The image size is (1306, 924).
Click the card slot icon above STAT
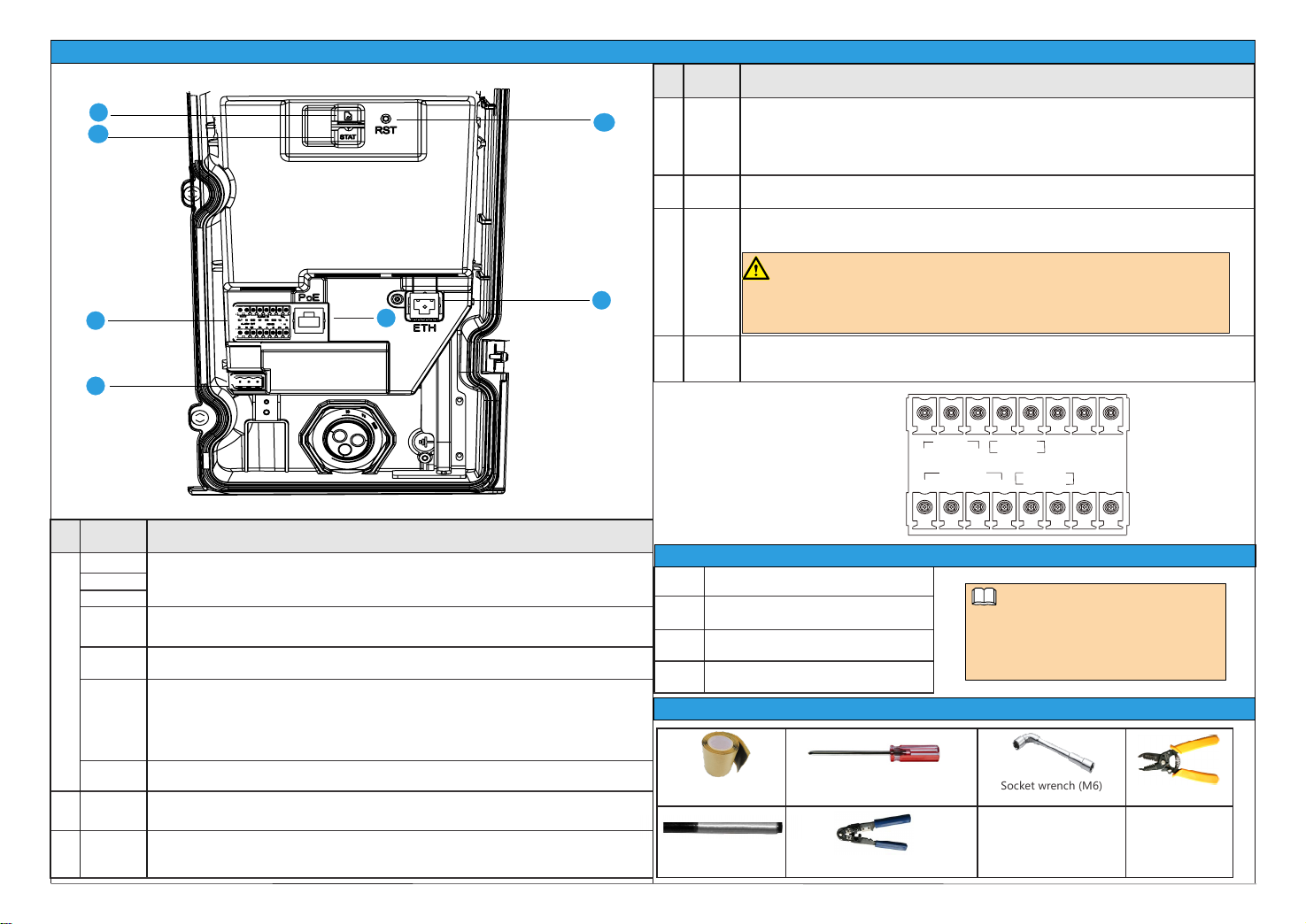coord(348,116)
